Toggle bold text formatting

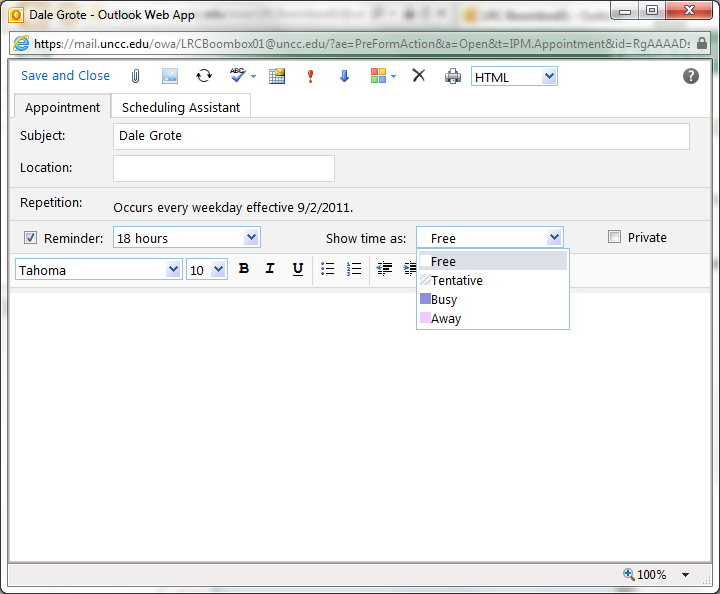[244, 269]
